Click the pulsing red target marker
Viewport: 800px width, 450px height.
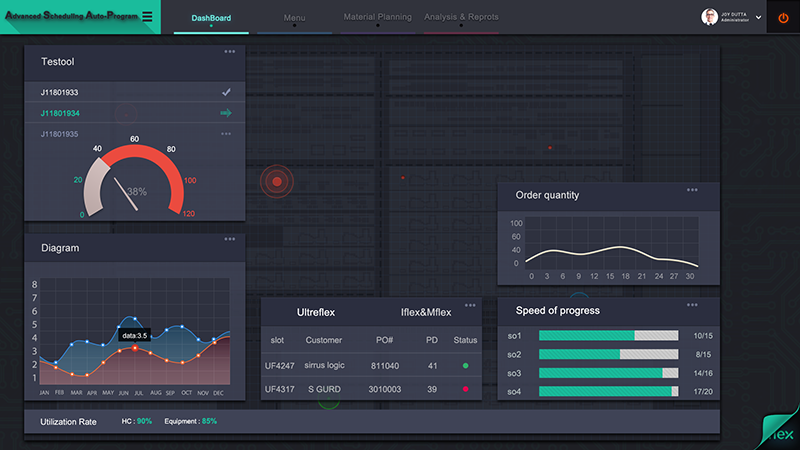point(277,182)
